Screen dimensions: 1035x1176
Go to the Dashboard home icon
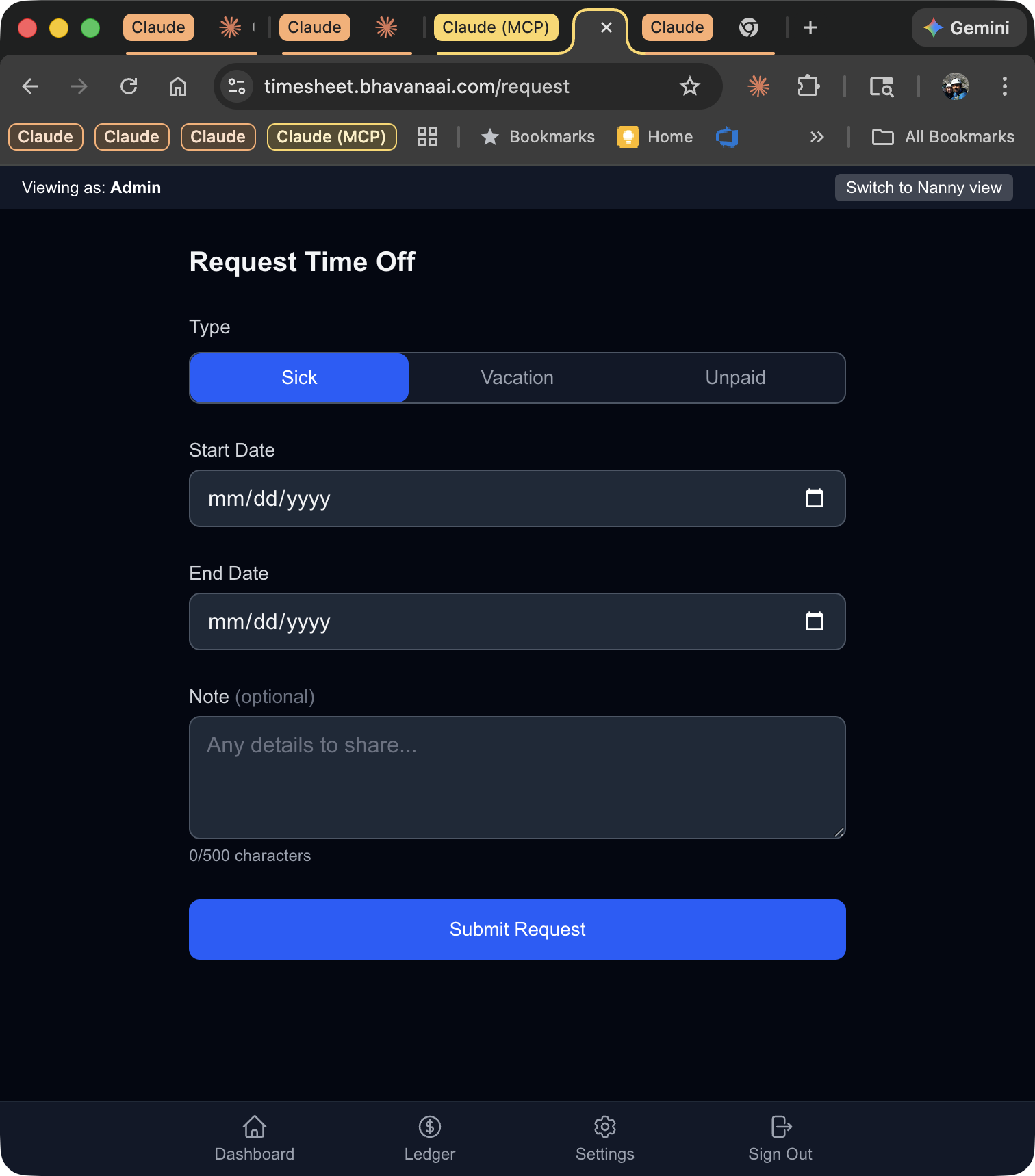[x=255, y=1127]
